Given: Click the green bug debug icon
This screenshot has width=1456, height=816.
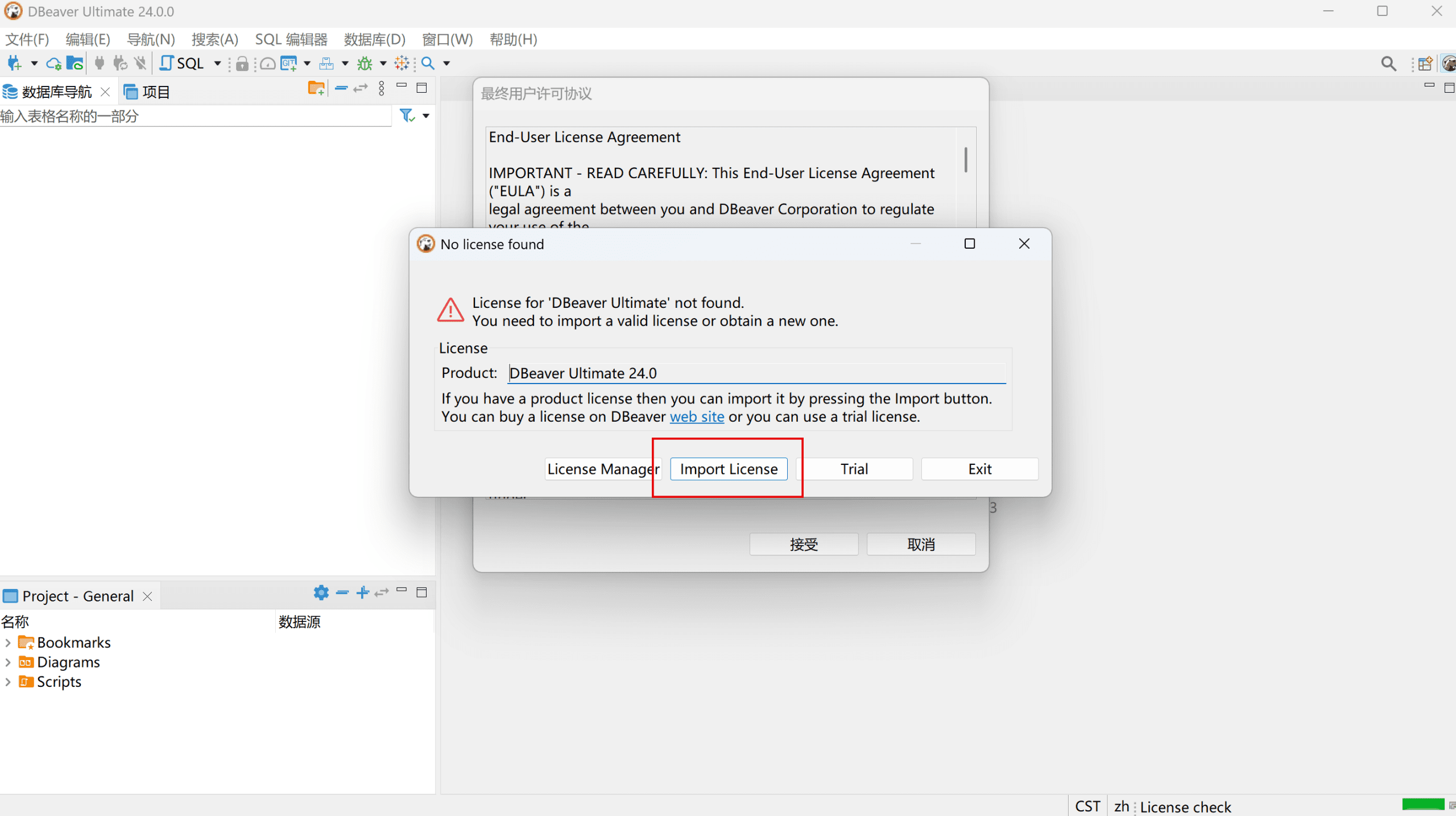Looking at the screenshot, I should click(x=365, y=63).
